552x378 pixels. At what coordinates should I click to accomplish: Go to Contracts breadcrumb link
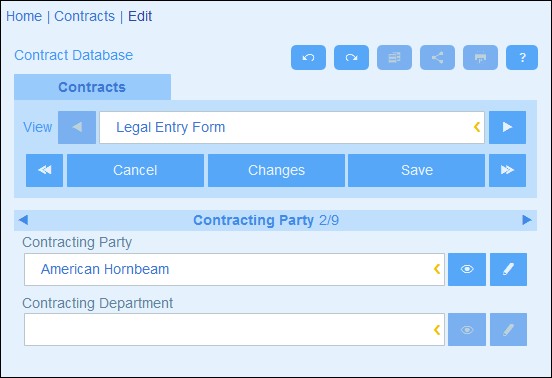coord(84,16)
